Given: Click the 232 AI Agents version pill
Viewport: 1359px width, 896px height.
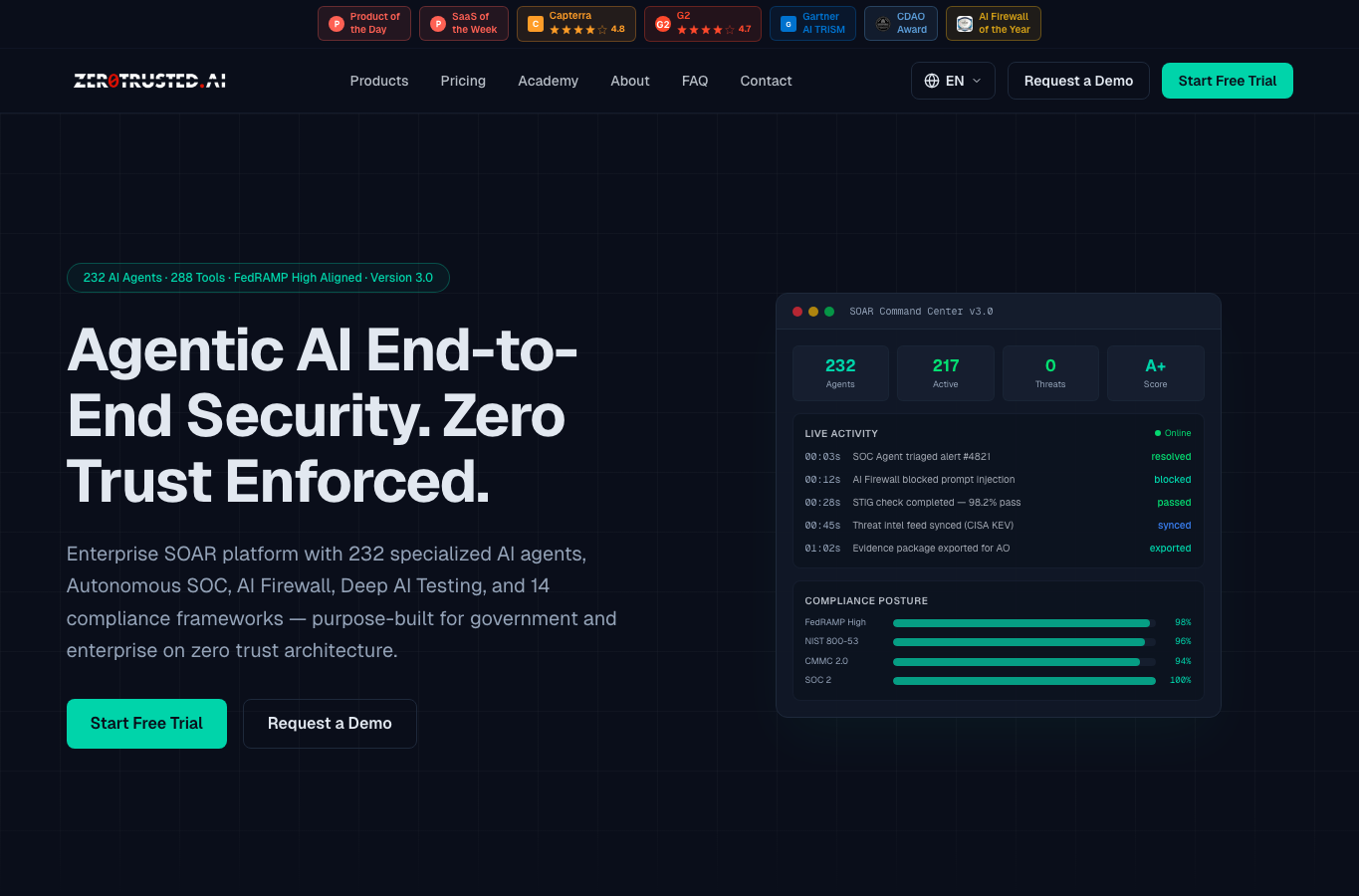Looking at the screenshot, I should pos(258,278).
